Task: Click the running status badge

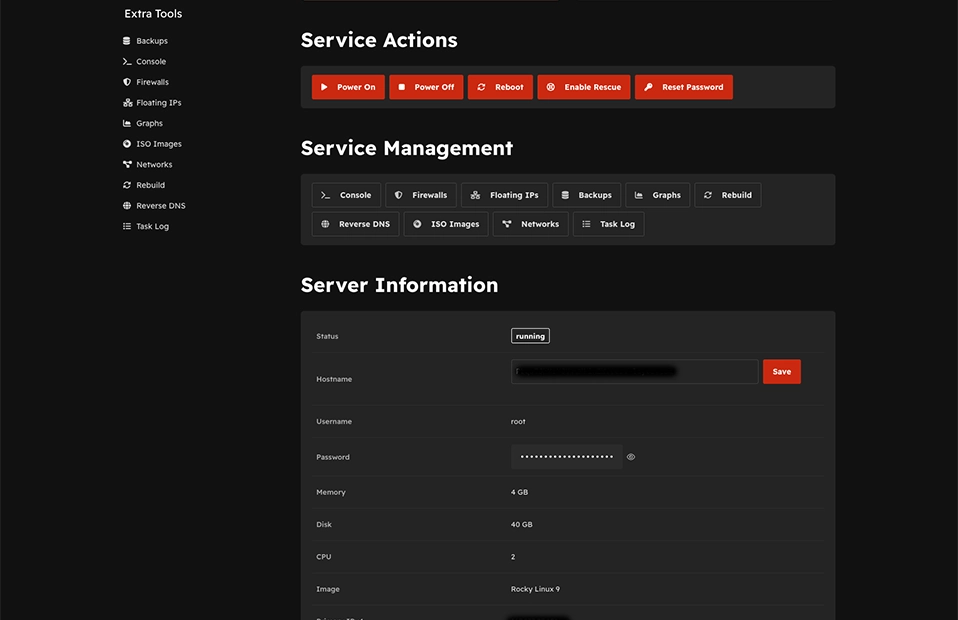Action: click(x=530, y=336)
